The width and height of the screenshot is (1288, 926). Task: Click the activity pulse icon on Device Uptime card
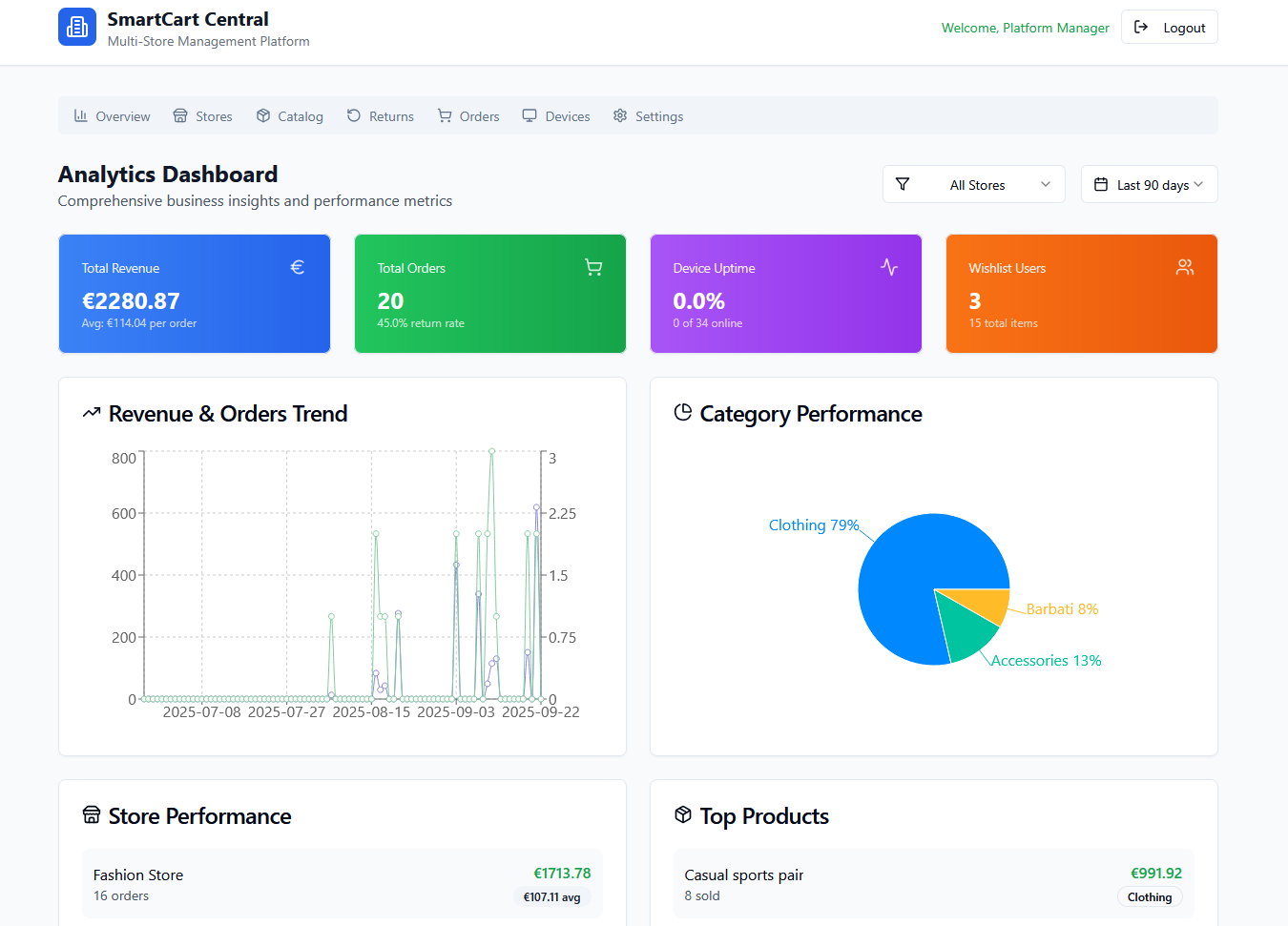(889, 268)
